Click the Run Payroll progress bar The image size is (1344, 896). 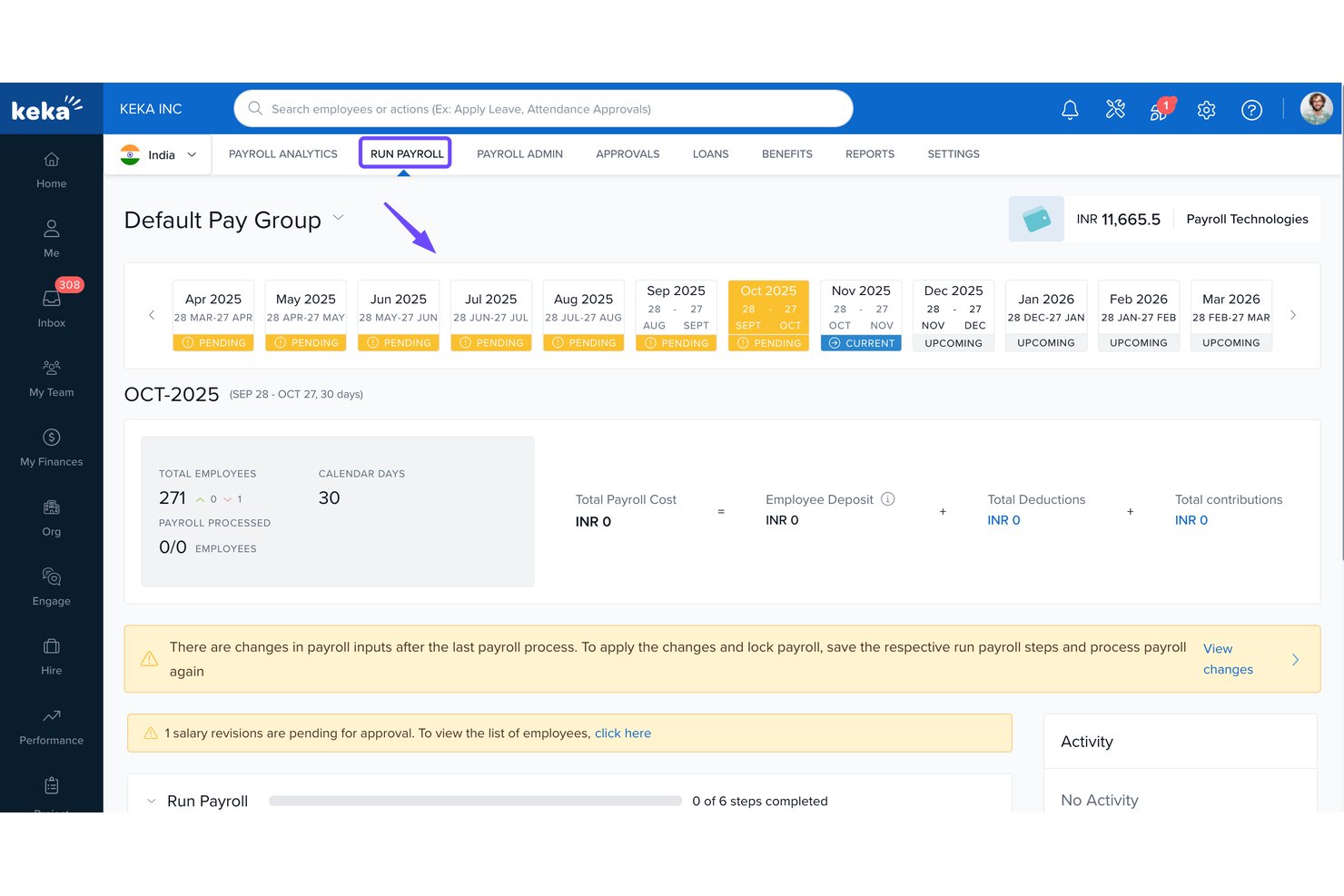(475, 801)
